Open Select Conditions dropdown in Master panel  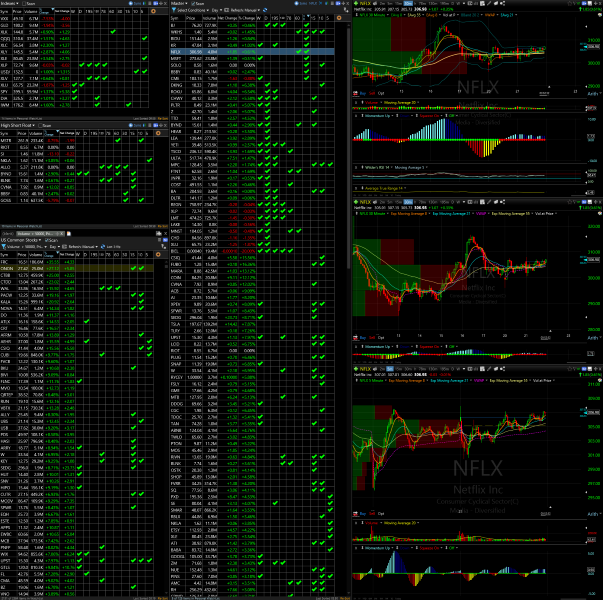(193, 10)
